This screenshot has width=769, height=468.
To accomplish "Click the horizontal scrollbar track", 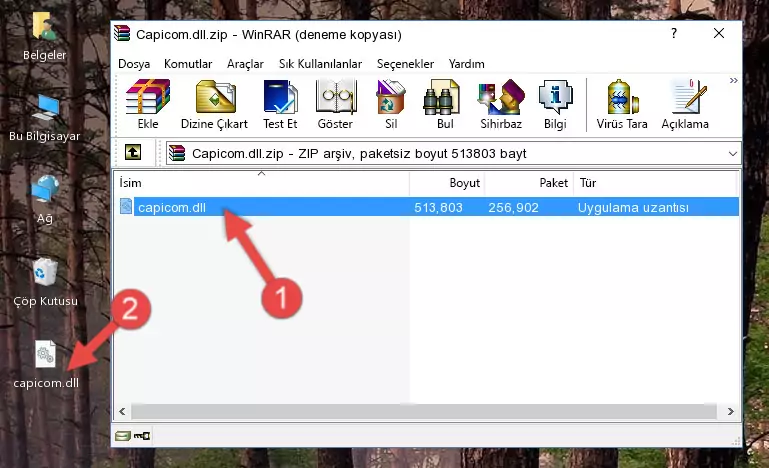I will point(426,411).
